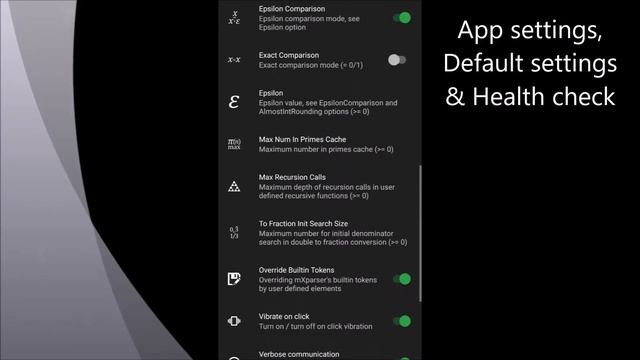Click the 'Maximum depth of recursion calls' description
Image resolution: width=640 pixels, height=360 pixels.
coord(327,191)
